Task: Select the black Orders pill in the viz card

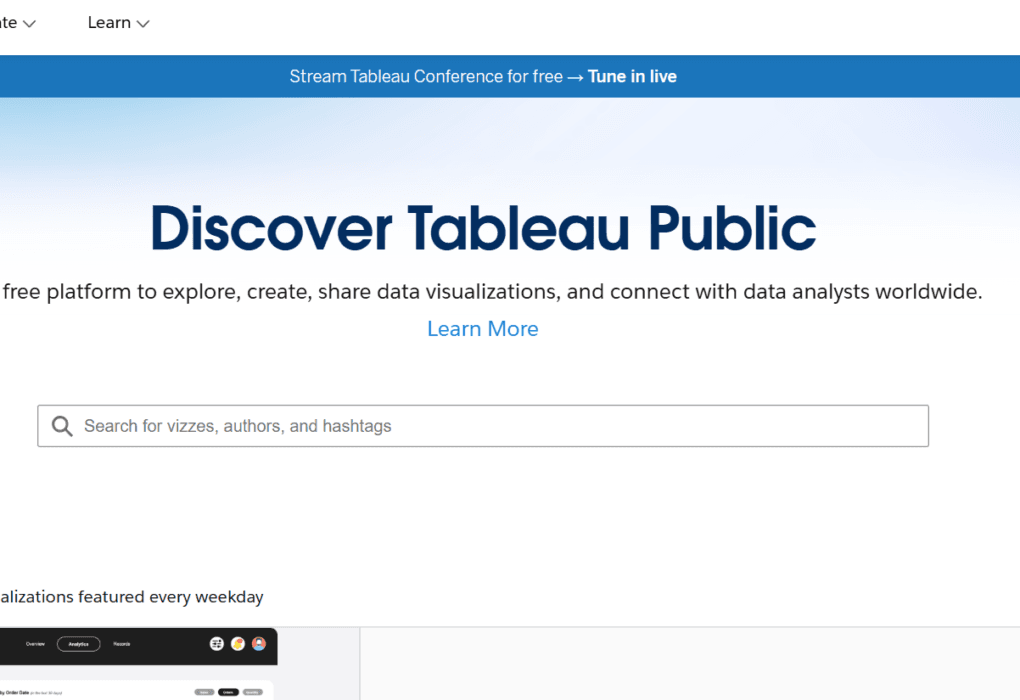Action: click(228, 692)
